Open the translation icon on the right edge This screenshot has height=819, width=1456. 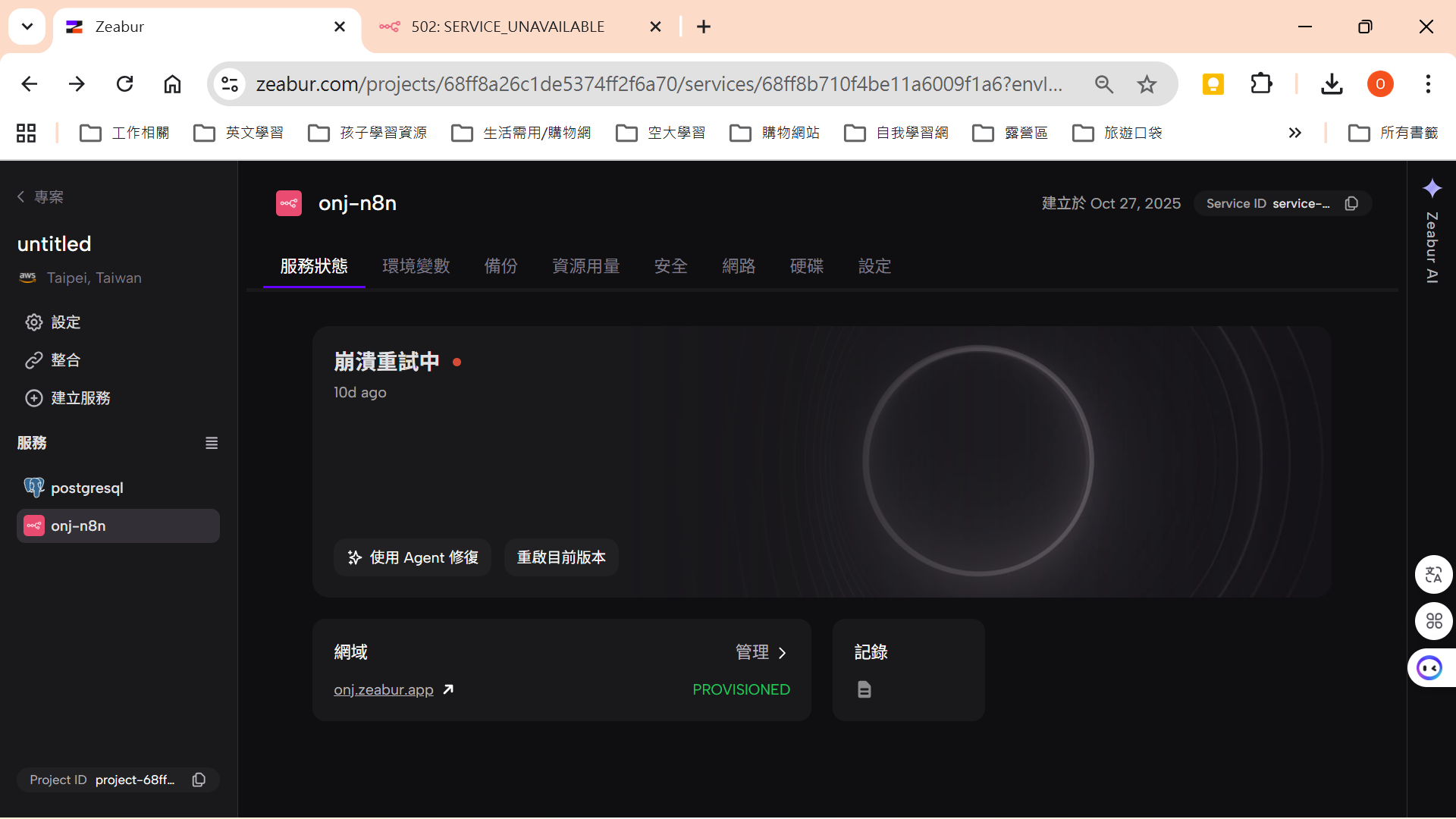[1434, 574]
